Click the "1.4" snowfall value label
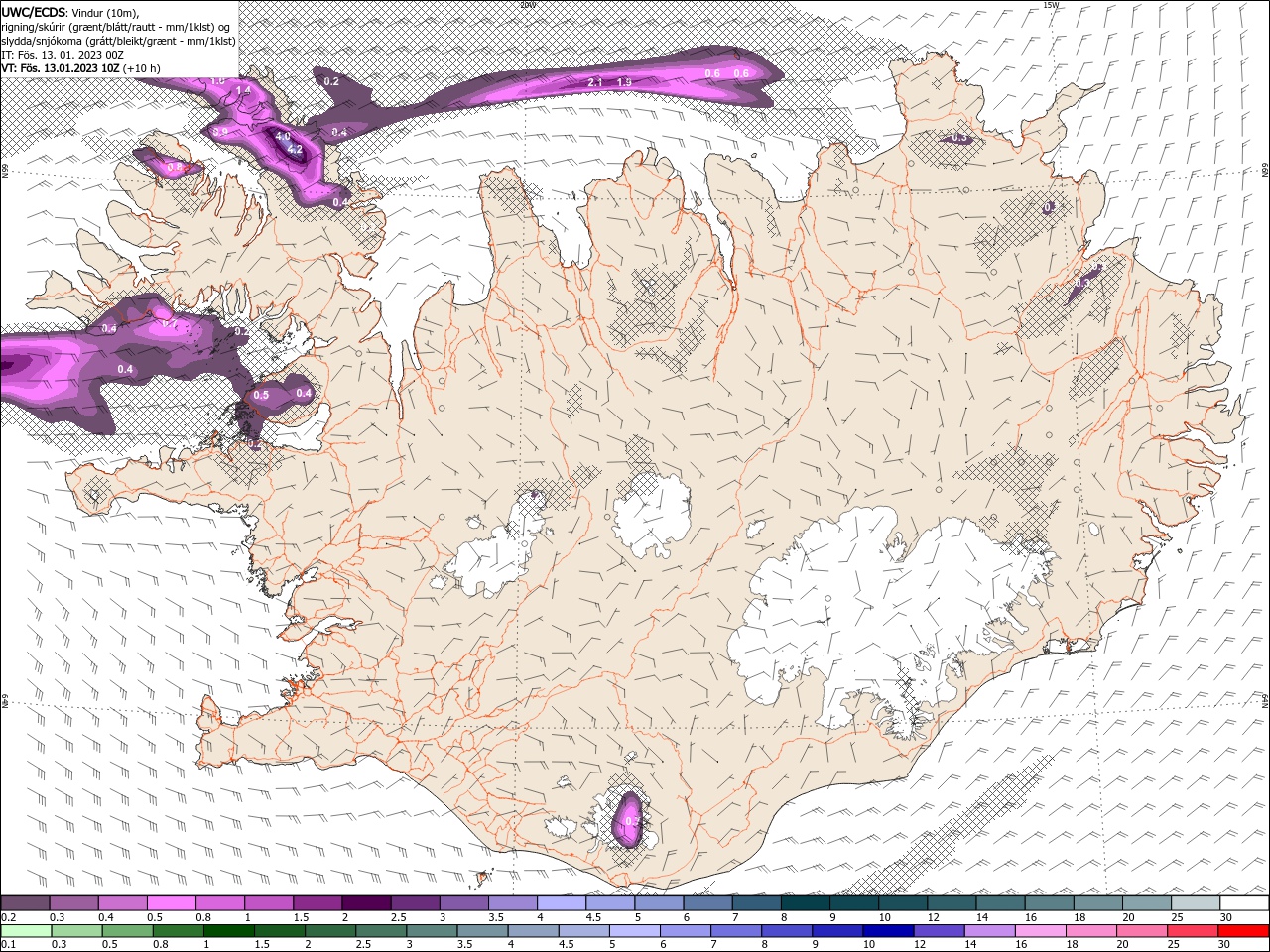 tap(243, 90)
